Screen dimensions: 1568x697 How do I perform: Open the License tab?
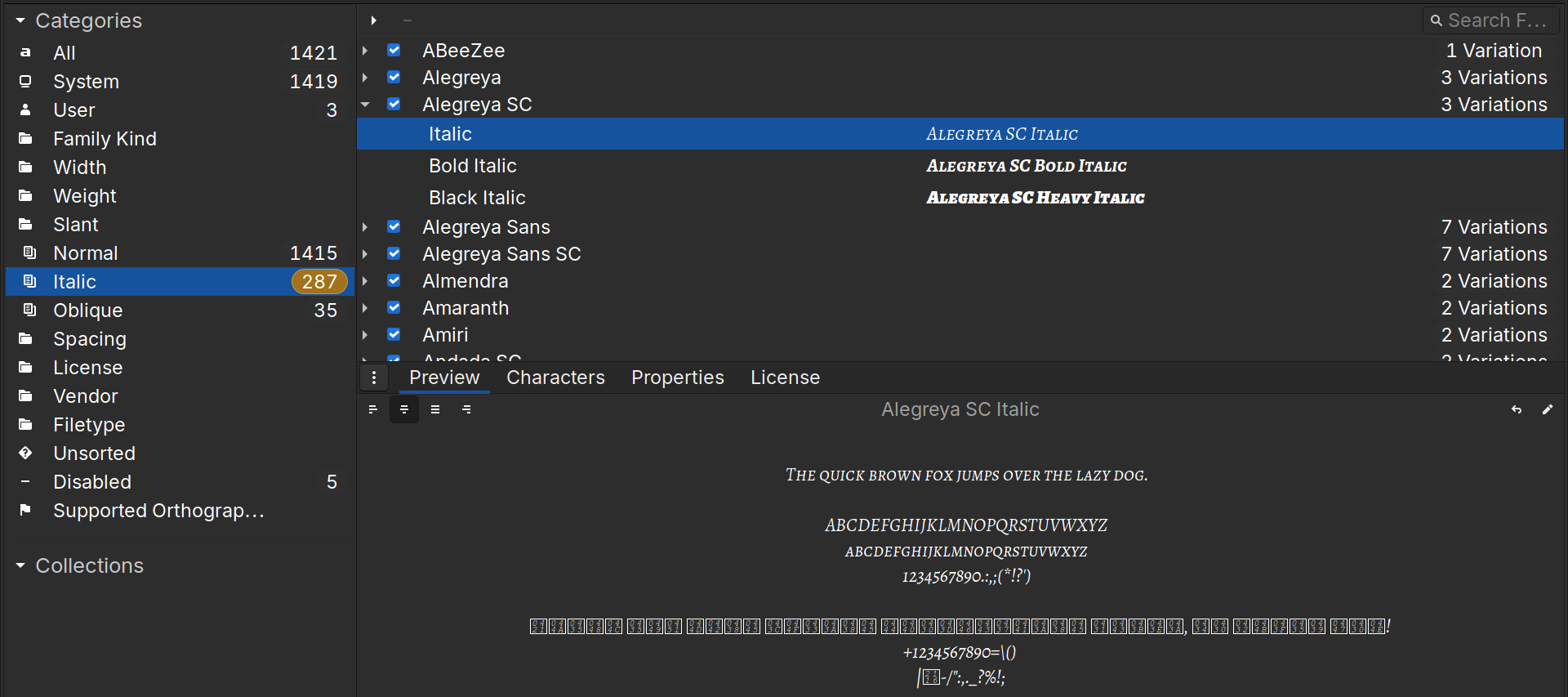click(x=785, y=378)
